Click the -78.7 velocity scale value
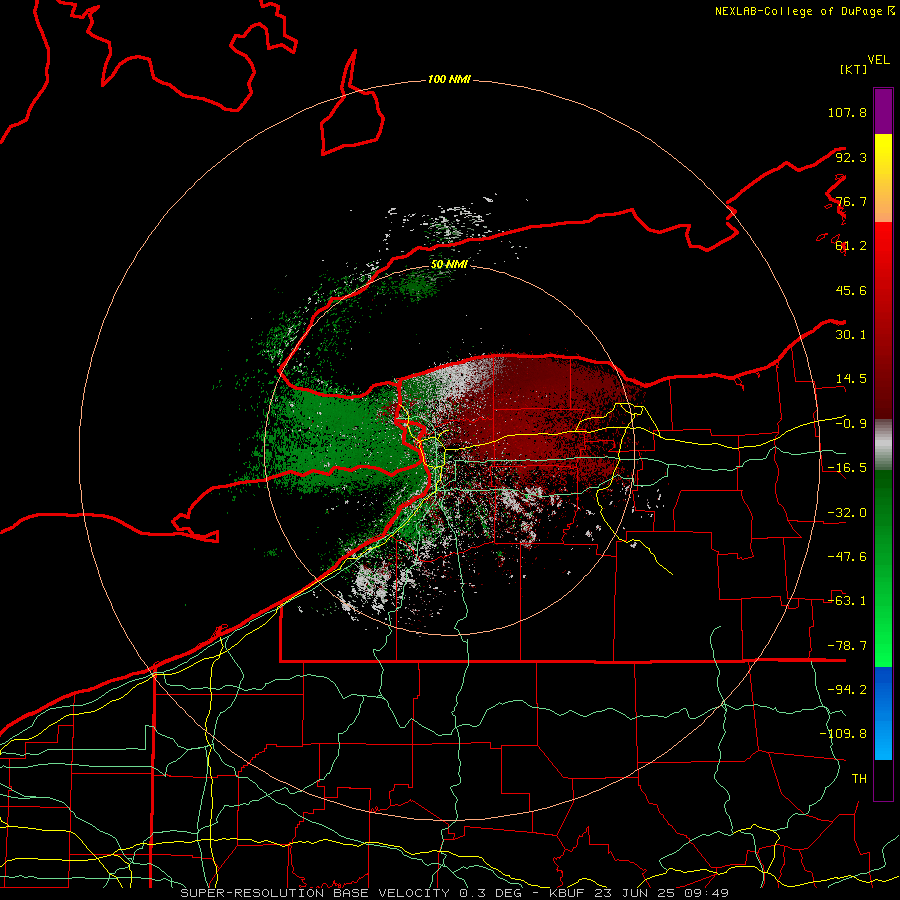Viewport: 900px width, 900px height. point(847,646)
